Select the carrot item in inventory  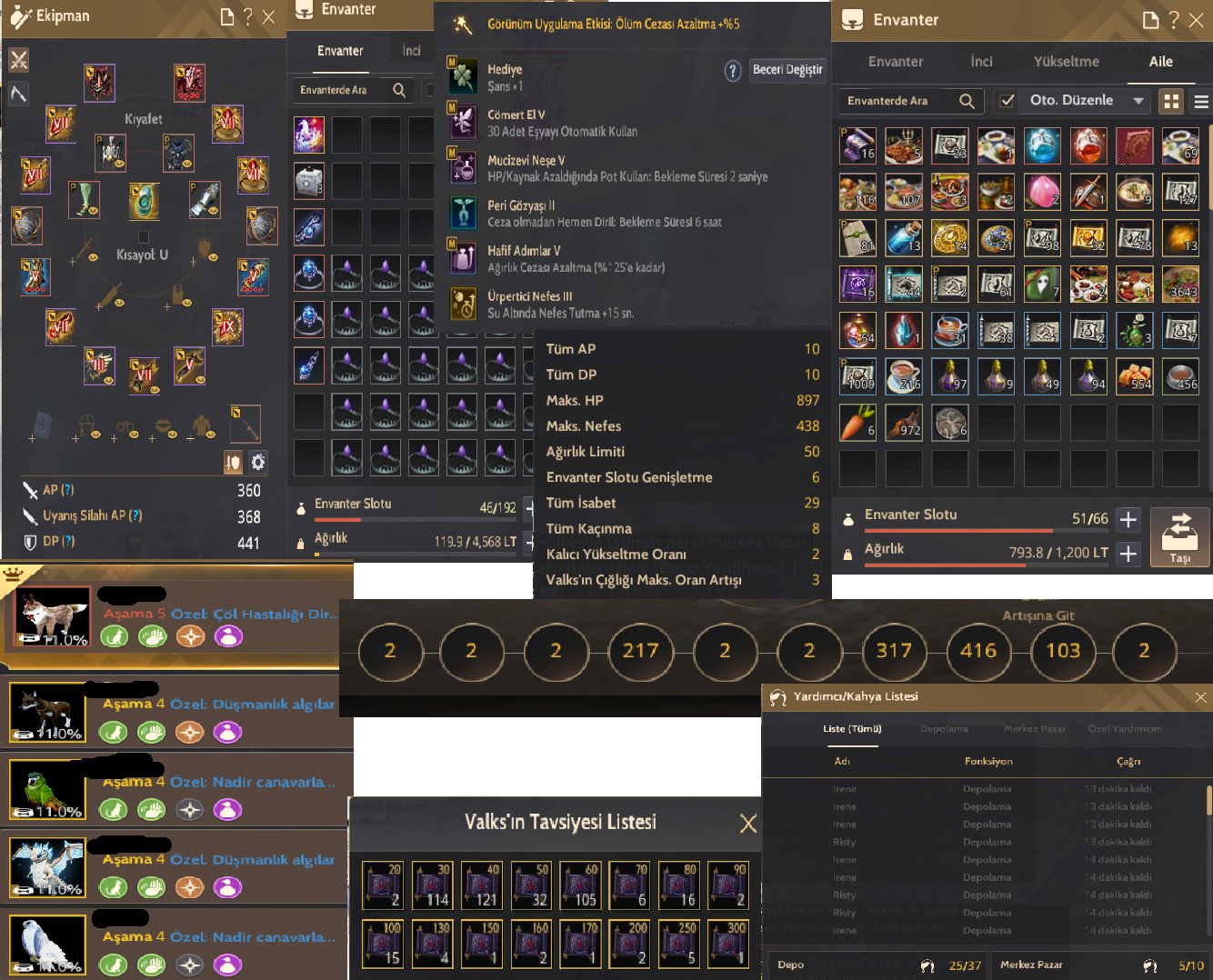click(857, 423)
